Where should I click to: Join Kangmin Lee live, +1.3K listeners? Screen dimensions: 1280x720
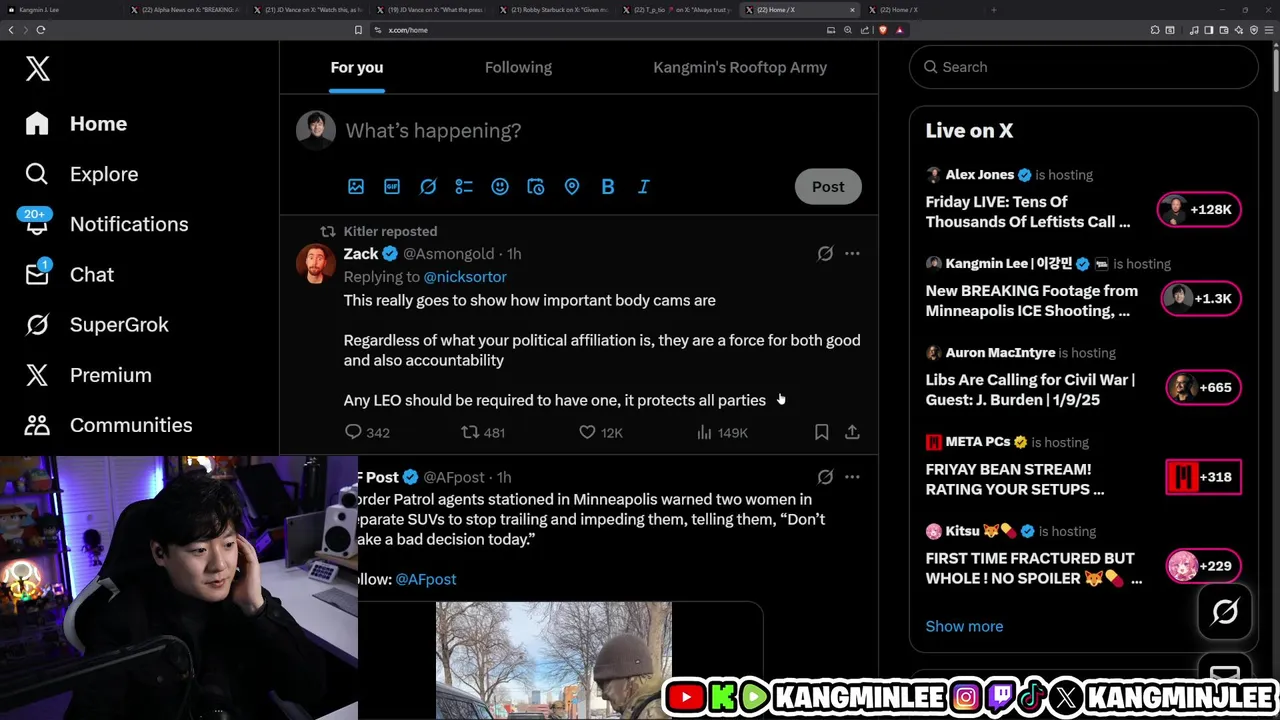click(x=1201, y=299)
